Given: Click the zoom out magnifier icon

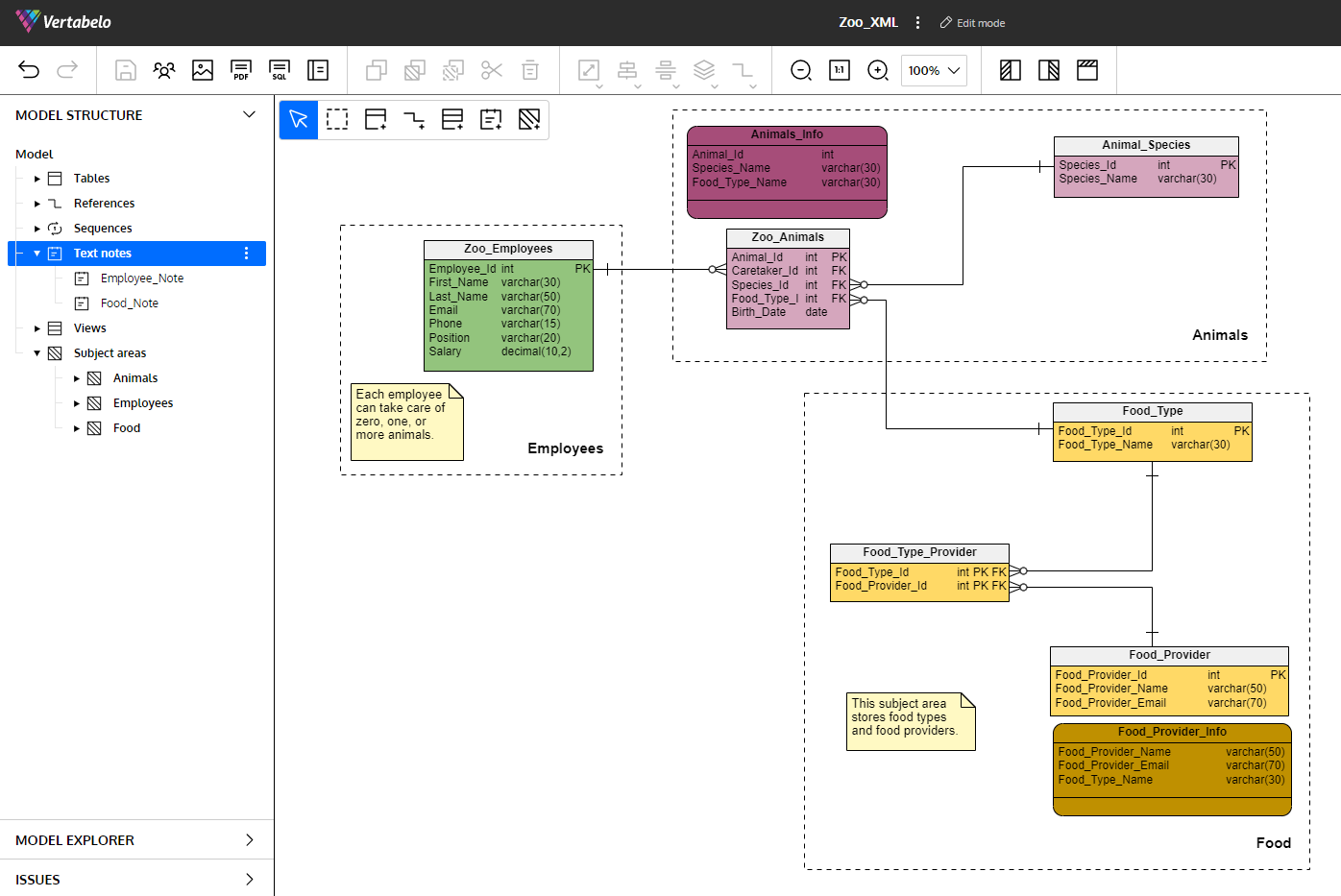Looking at the screenshot, I should 801,70.
